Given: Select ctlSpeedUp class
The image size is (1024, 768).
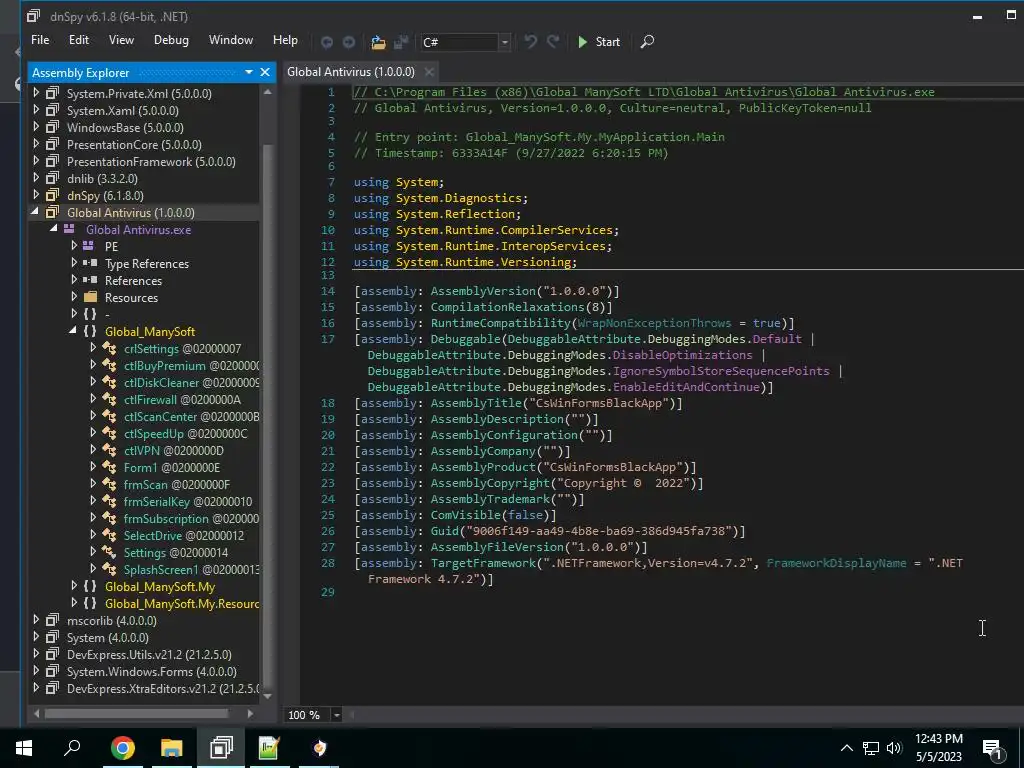Looking at the screenshot, I should point(185,434).
